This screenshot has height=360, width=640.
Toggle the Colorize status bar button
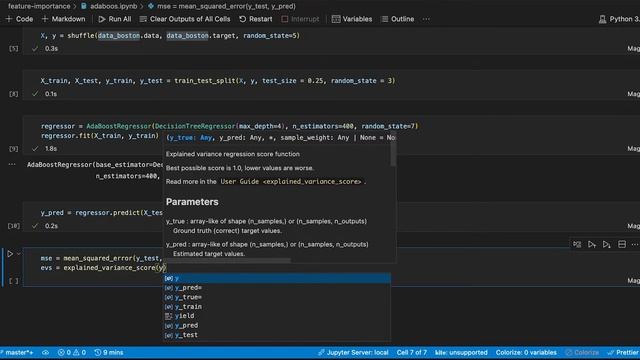point(582,353)
